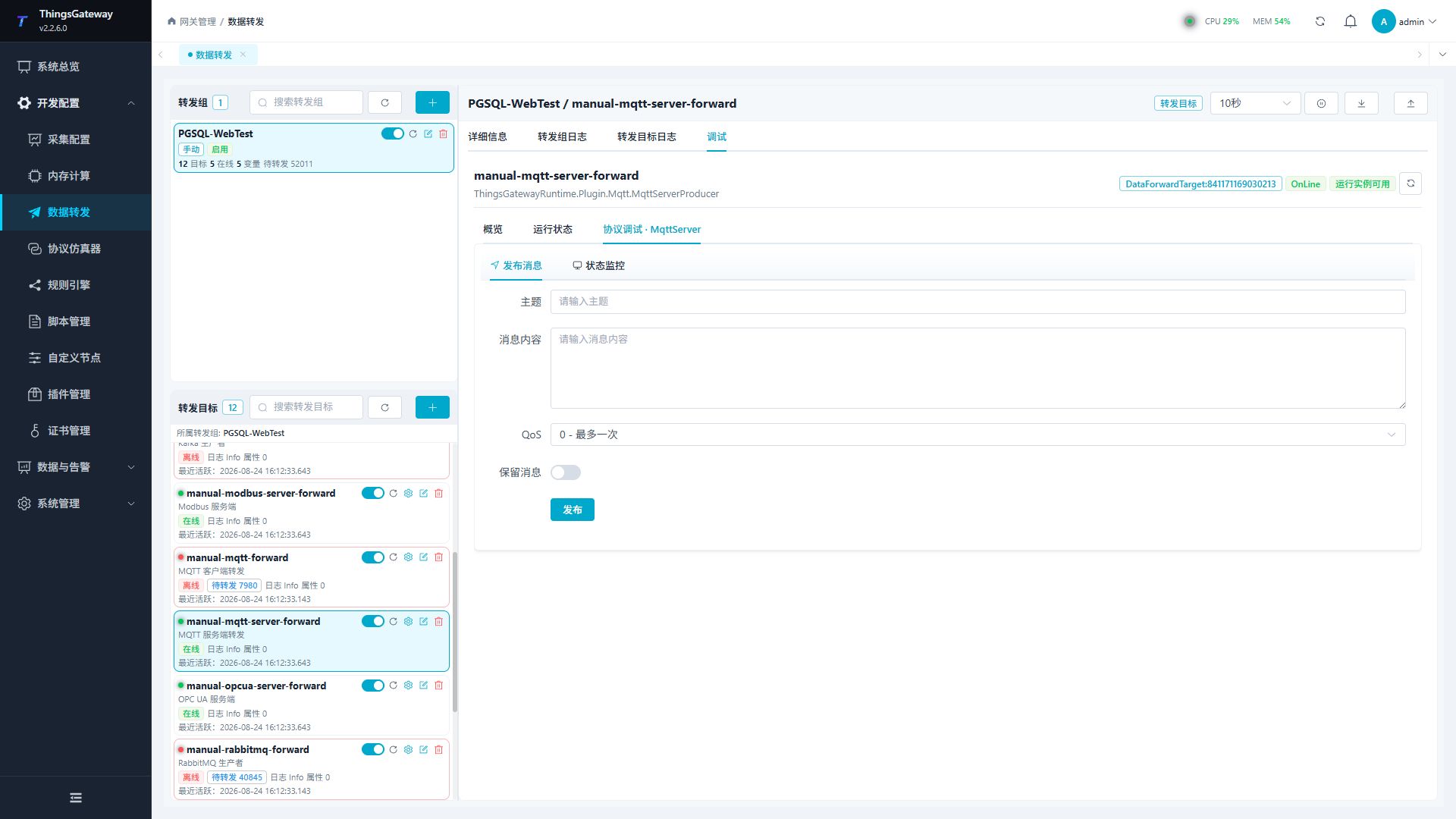Screen dimensions: 1456x819
Task: Add a new forwarding group
Action: click(432, 102)
